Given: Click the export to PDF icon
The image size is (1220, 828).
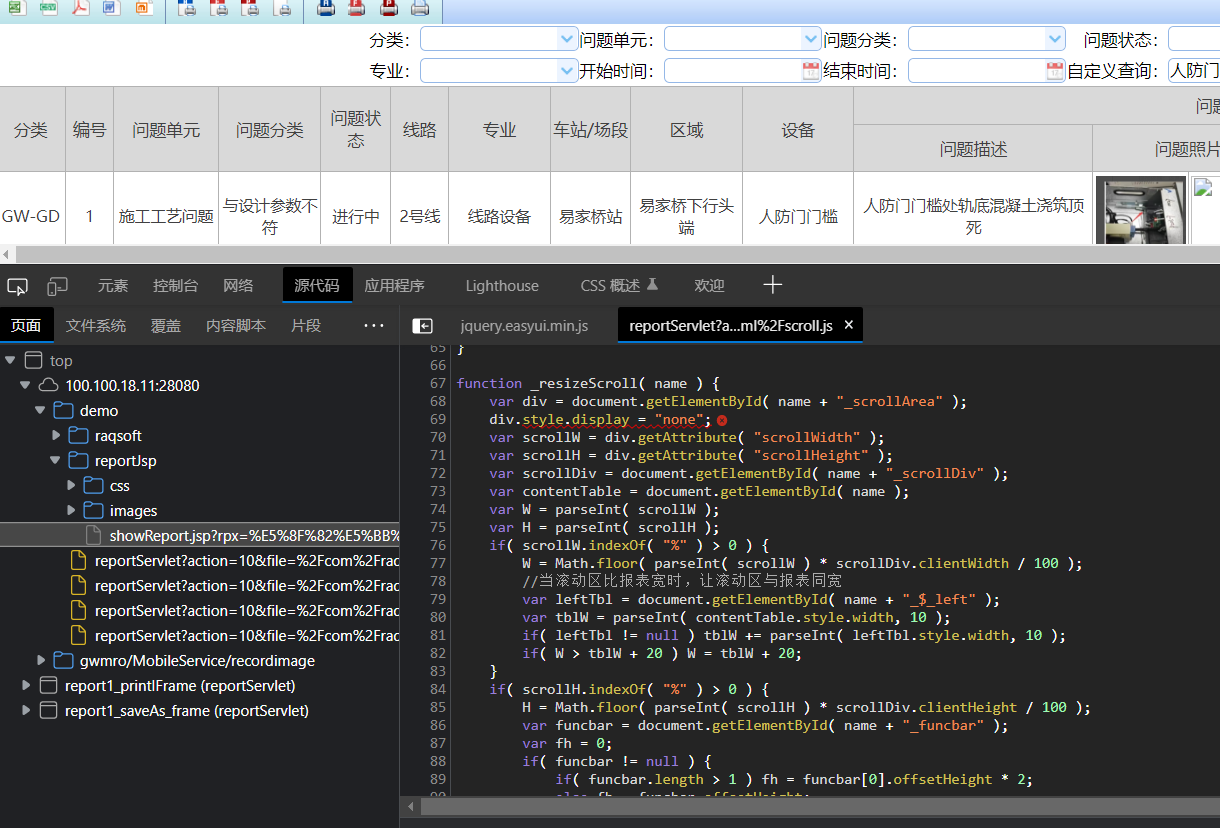Looking at the screenshot, I should pyautogui.click(x=80, y=8).
